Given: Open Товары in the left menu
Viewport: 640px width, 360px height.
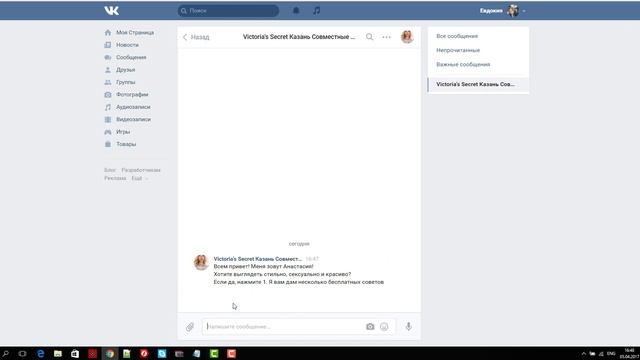Looking at the screenshot, I should click(126, 144).
